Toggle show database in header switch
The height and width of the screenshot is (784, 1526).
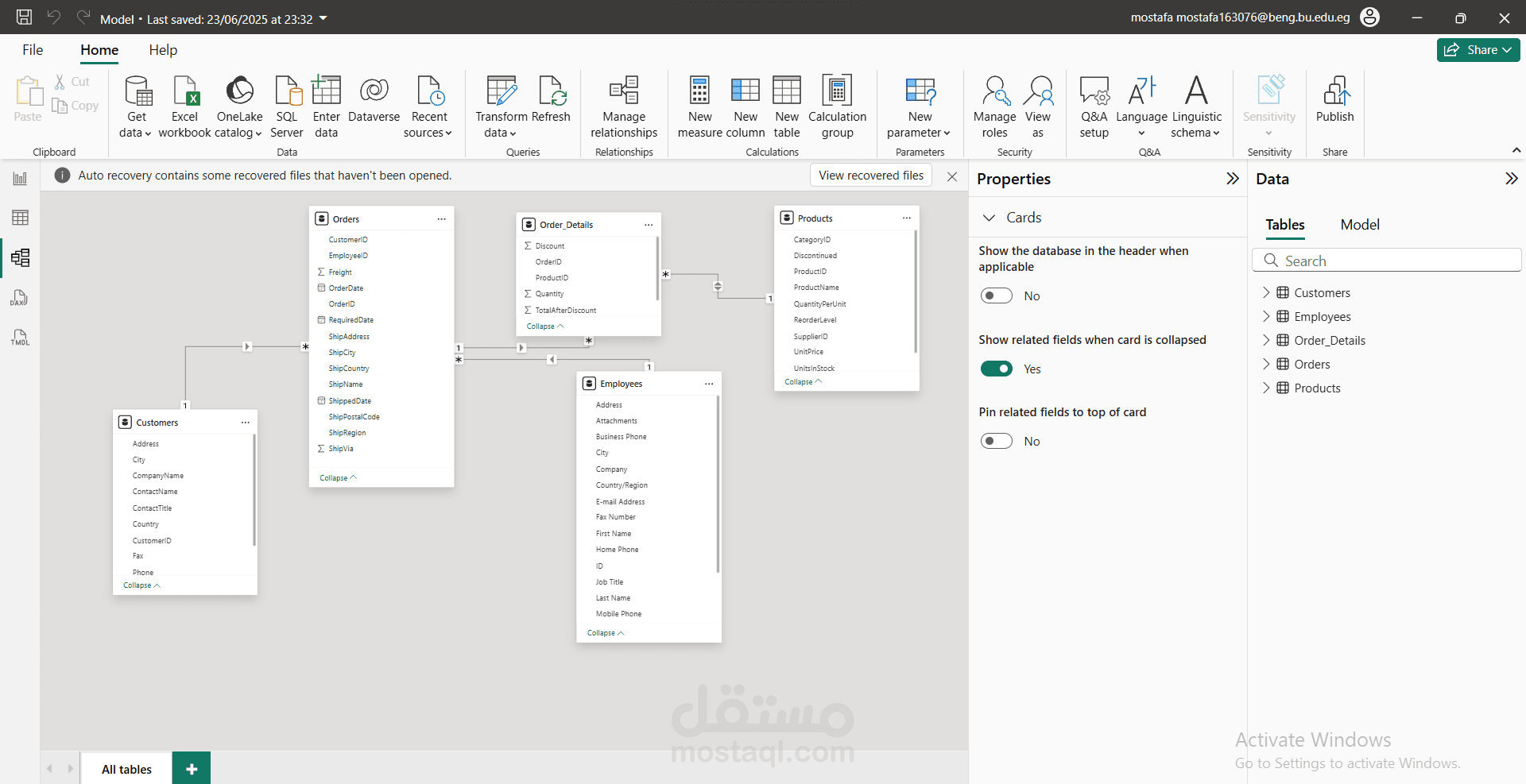[996, 296]
